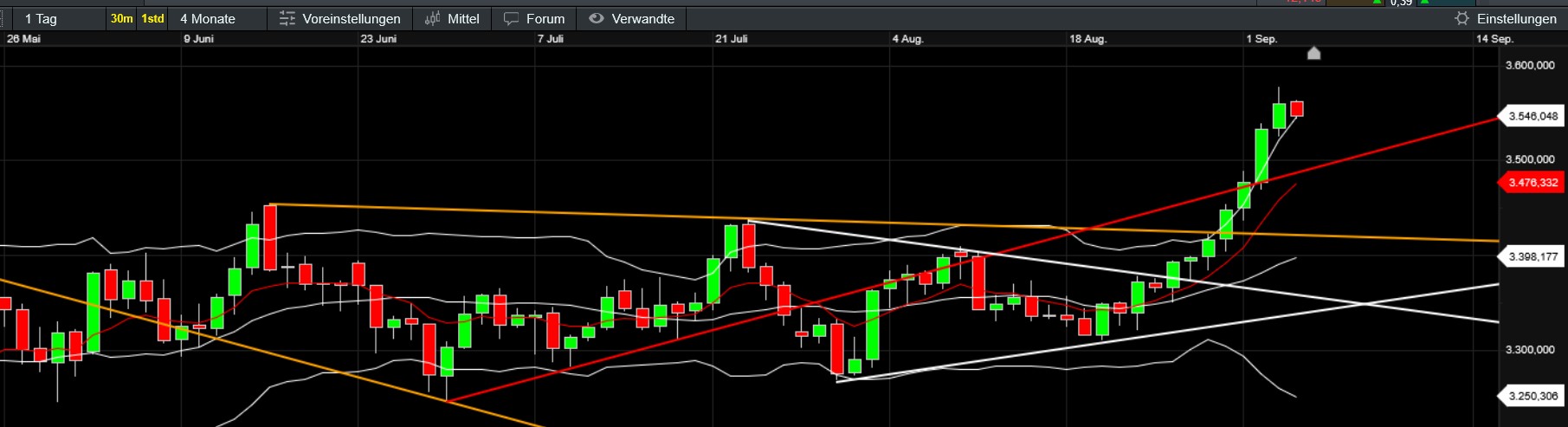Screen dimensions: 1568x427
Task: Click the 3.300,000 axis value
Action: coord(1530,350)
